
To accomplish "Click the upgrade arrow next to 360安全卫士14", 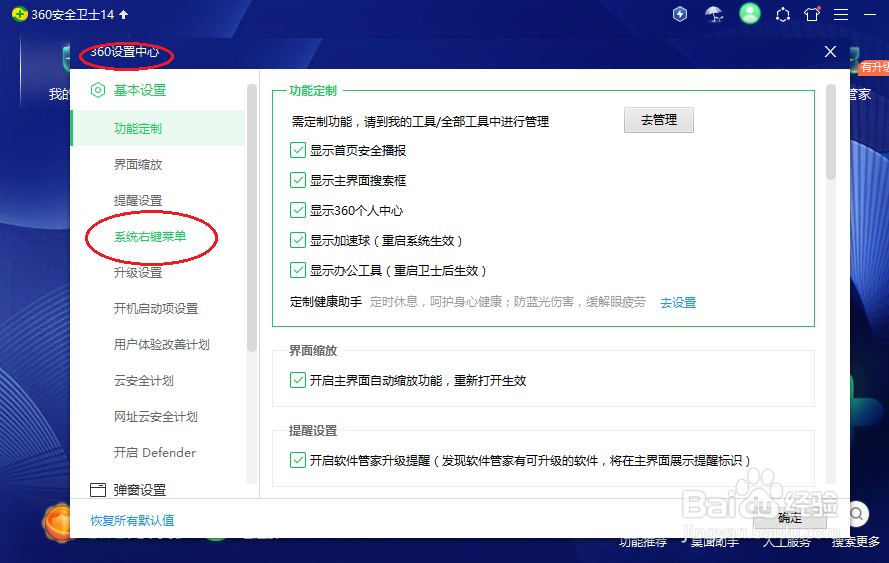I will coord(124,15).
